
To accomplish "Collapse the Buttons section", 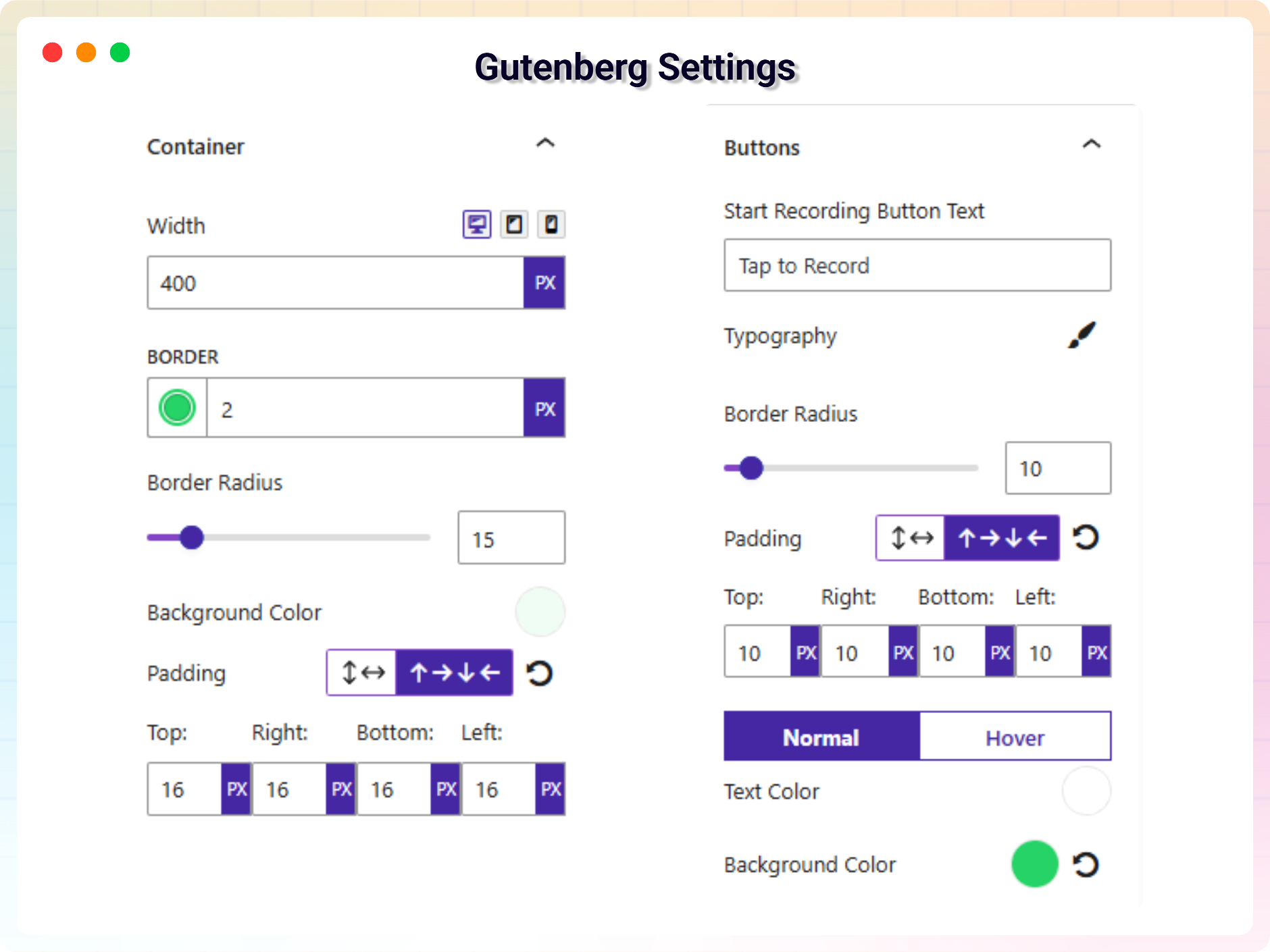I will click(1092, 144).
